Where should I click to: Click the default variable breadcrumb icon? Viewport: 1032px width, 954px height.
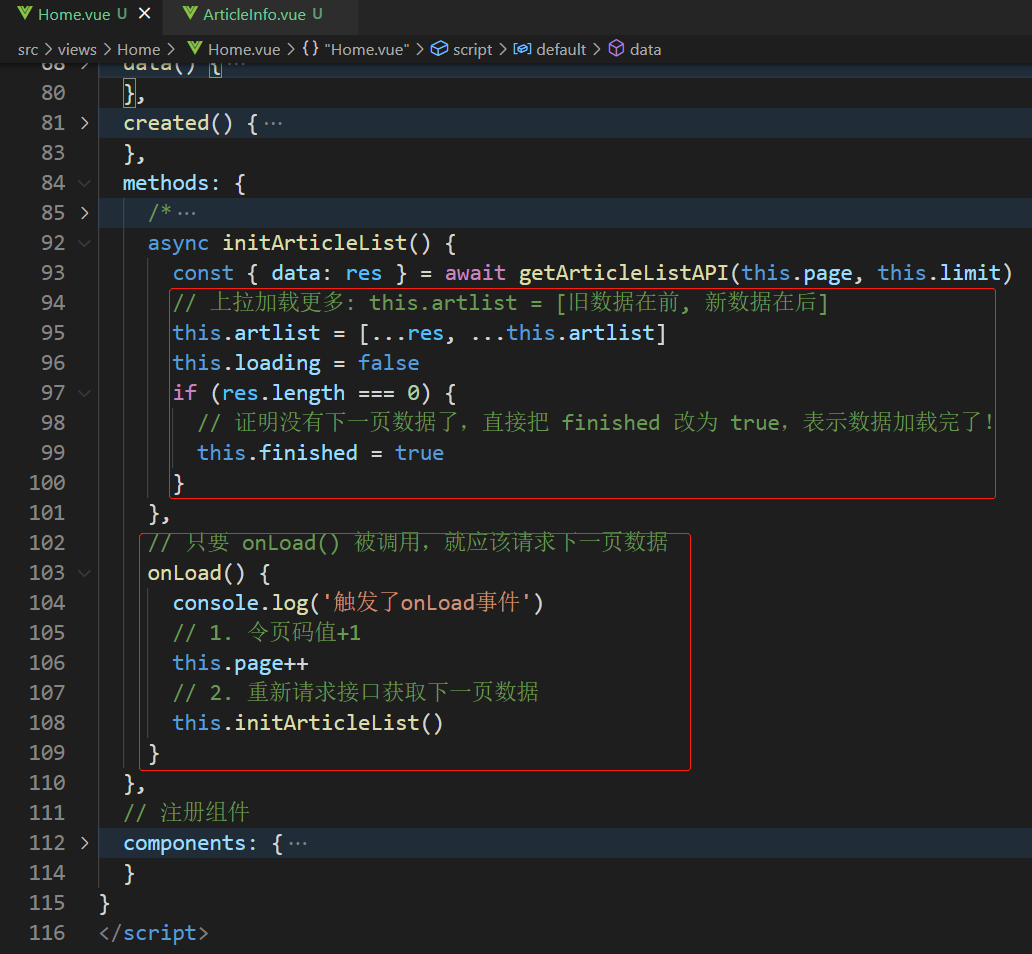pos(523,49)
